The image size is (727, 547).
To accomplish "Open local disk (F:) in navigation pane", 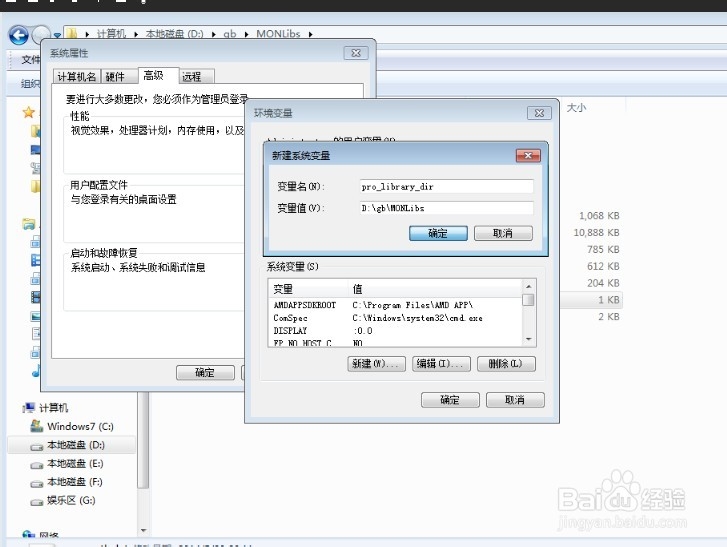I will tap(75, 482).
